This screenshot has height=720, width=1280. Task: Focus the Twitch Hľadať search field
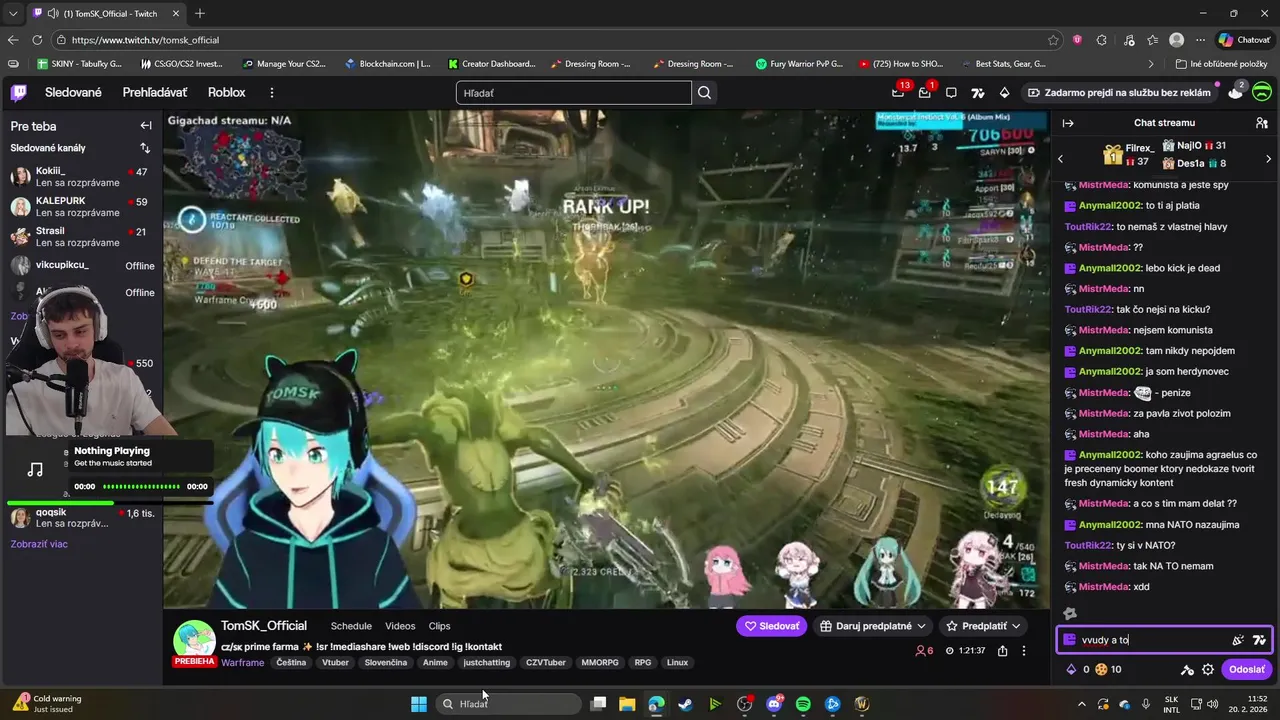[574, 93]
